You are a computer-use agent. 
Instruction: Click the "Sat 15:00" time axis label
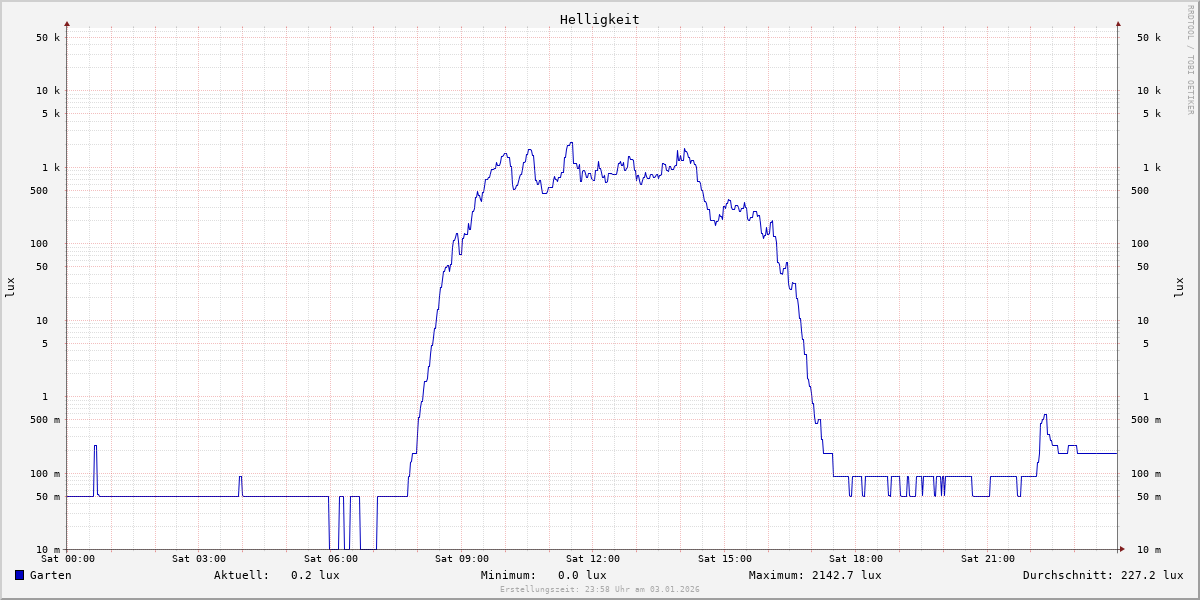point(725,559)
